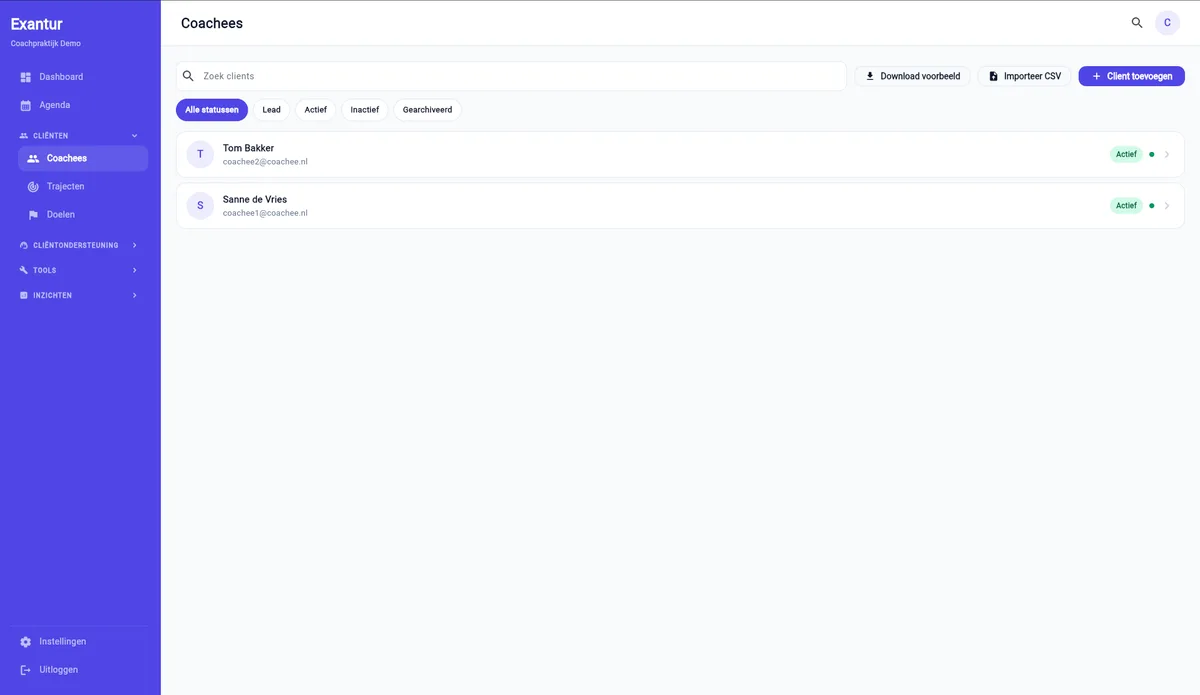The height and width of the screenshot is (695, 1200).
Task: Click the Importeer CSV button
Action: (1024, 76)
